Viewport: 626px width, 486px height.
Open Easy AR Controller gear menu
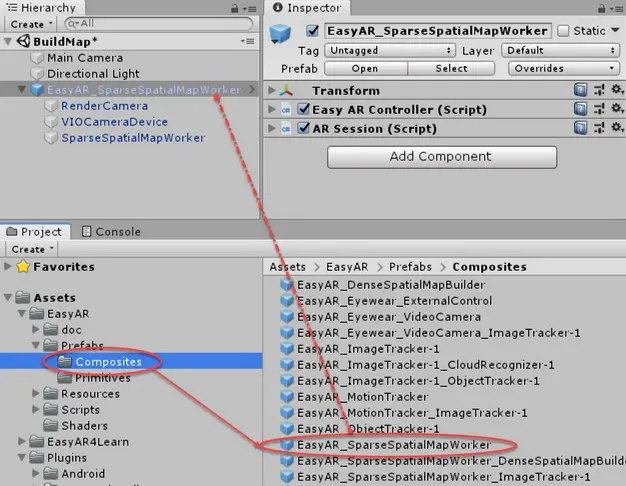(617, 108)
